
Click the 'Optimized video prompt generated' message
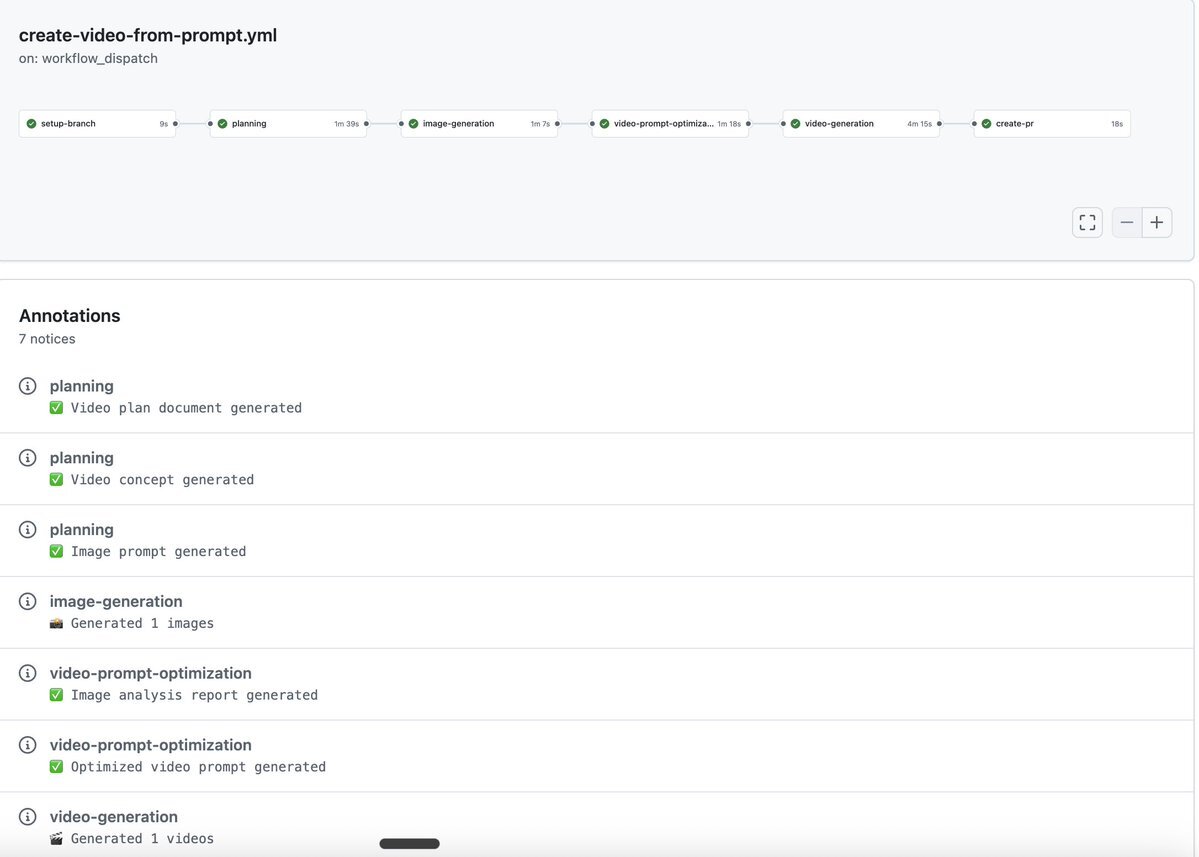pyautogui.click(x=198, y=768)
